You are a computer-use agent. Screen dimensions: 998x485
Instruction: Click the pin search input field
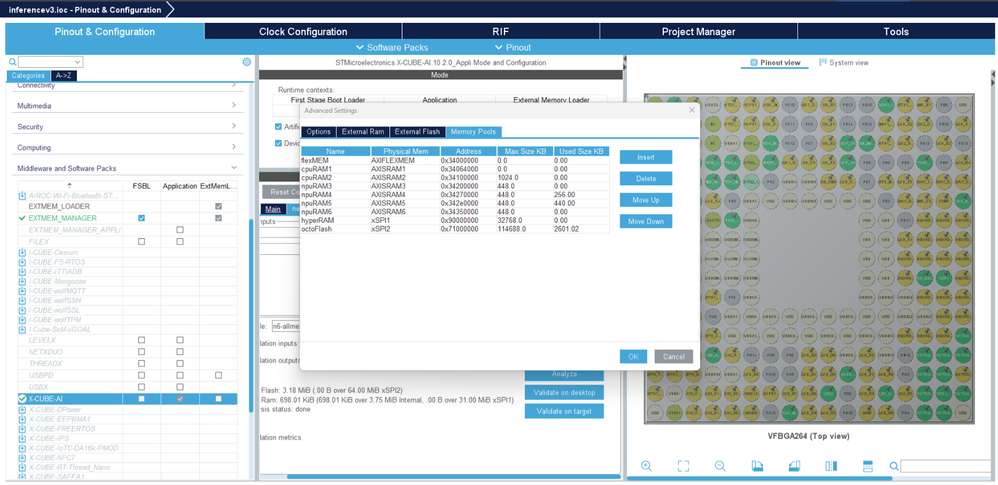[x=947, y=467]
